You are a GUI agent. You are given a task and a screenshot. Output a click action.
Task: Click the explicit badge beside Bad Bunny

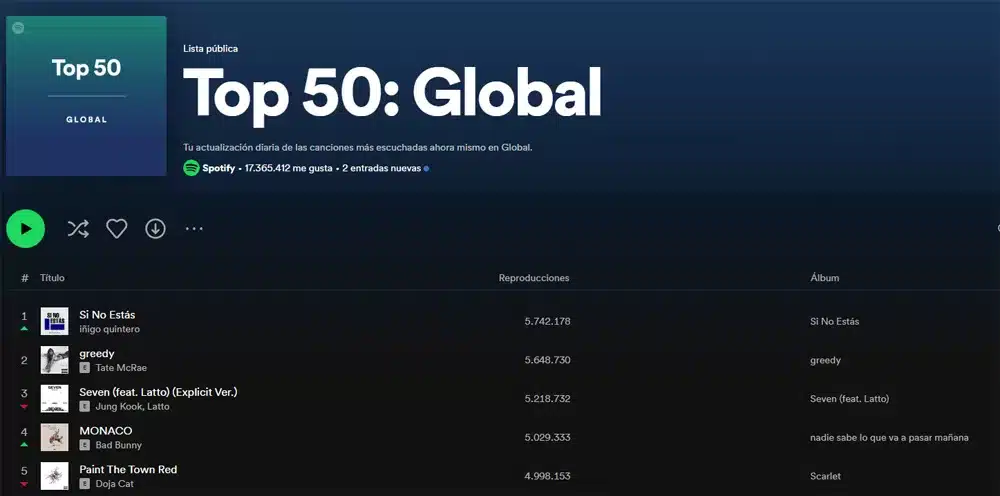coord(85,445)
